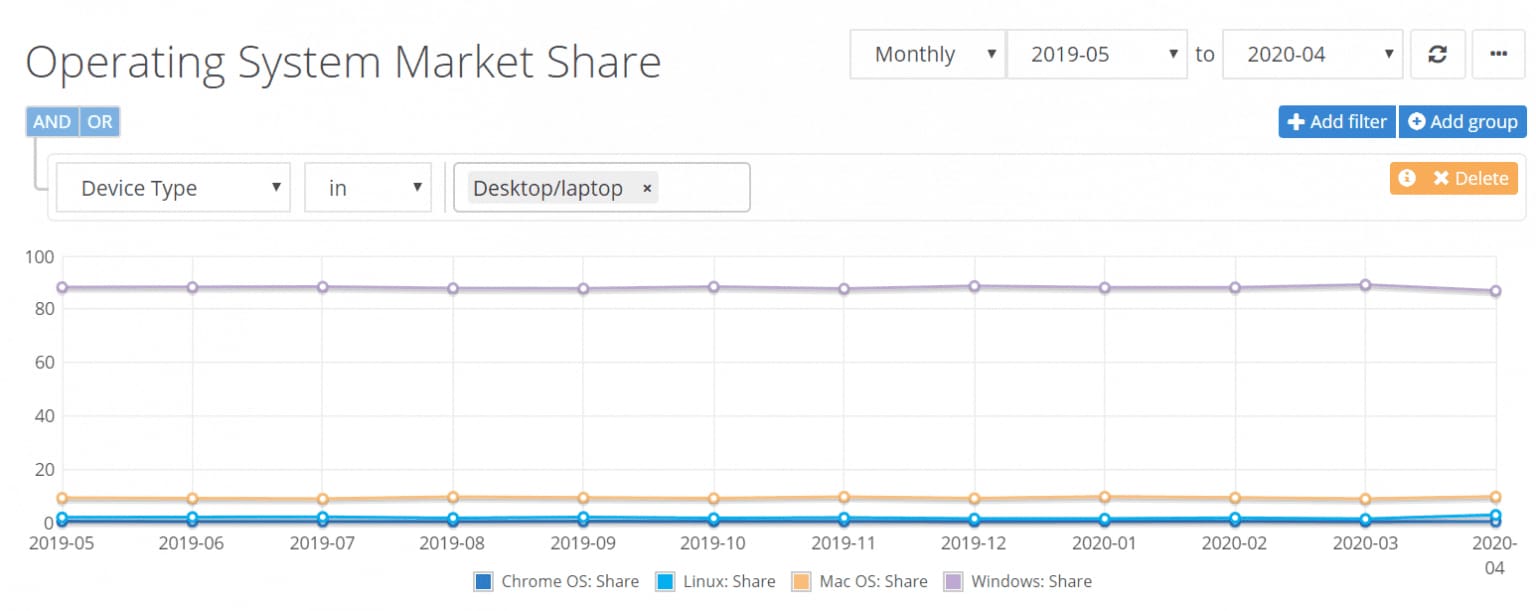Click the Mac OS: Share orange swatch
1536x611 pixels.
point(801,581)
